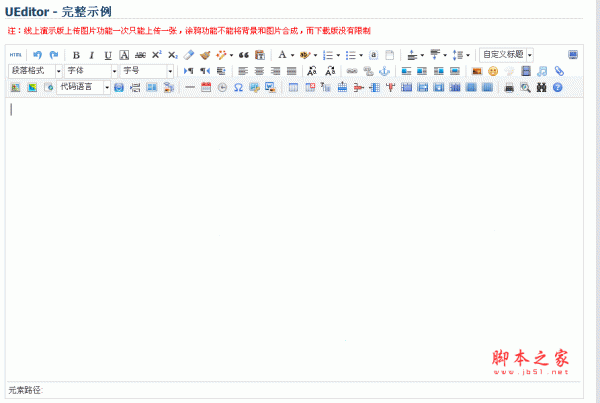Clear the document with blank page icon
This screenshot has width=600, height=403.
tap(390, 55)
